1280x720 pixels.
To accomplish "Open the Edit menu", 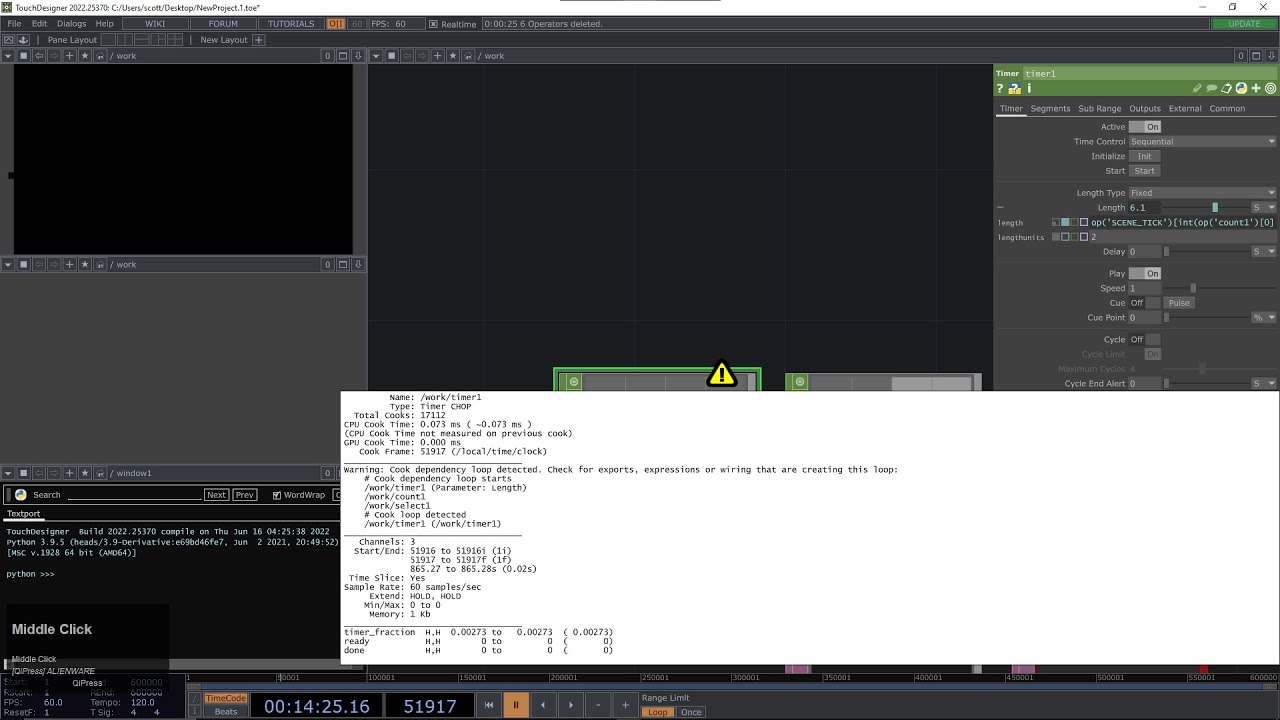I will 39,24.
